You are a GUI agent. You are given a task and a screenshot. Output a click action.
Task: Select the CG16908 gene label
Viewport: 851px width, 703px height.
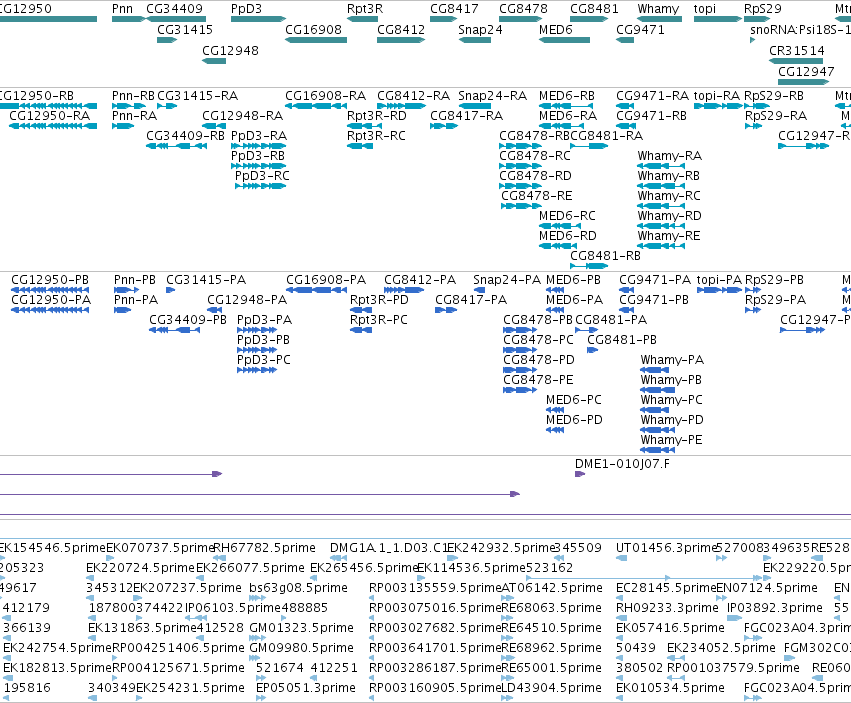[x=313, y=29]
